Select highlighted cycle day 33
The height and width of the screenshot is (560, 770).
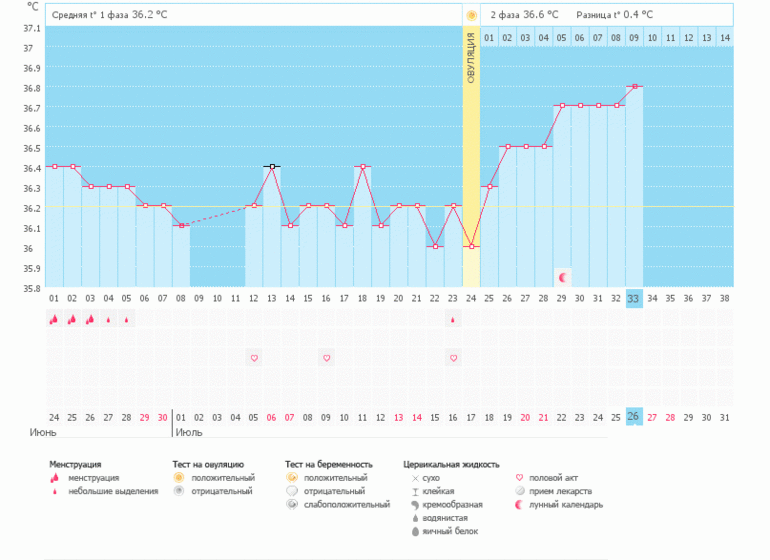634,298
